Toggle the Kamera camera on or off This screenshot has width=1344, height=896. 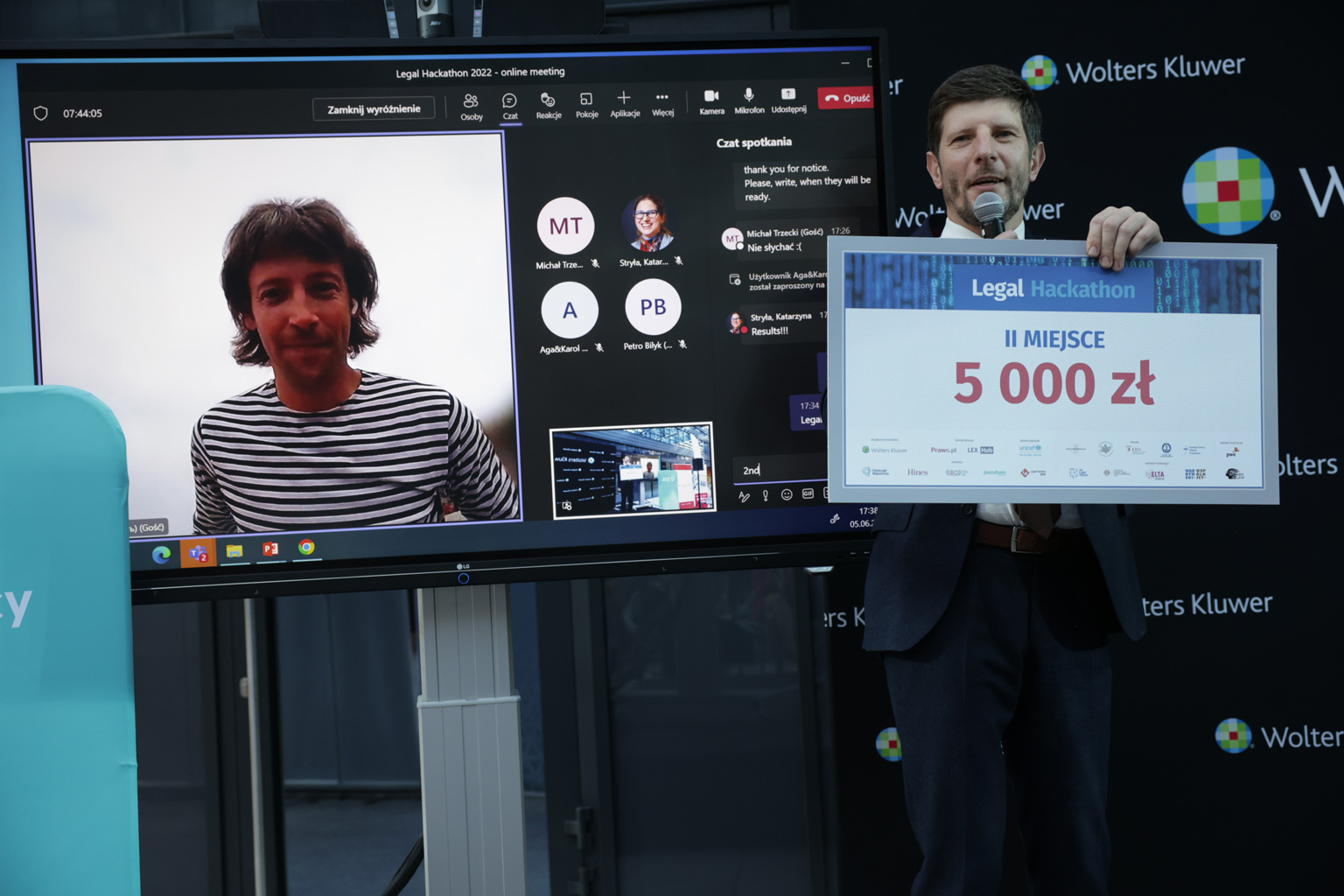[x=711, y=100]
